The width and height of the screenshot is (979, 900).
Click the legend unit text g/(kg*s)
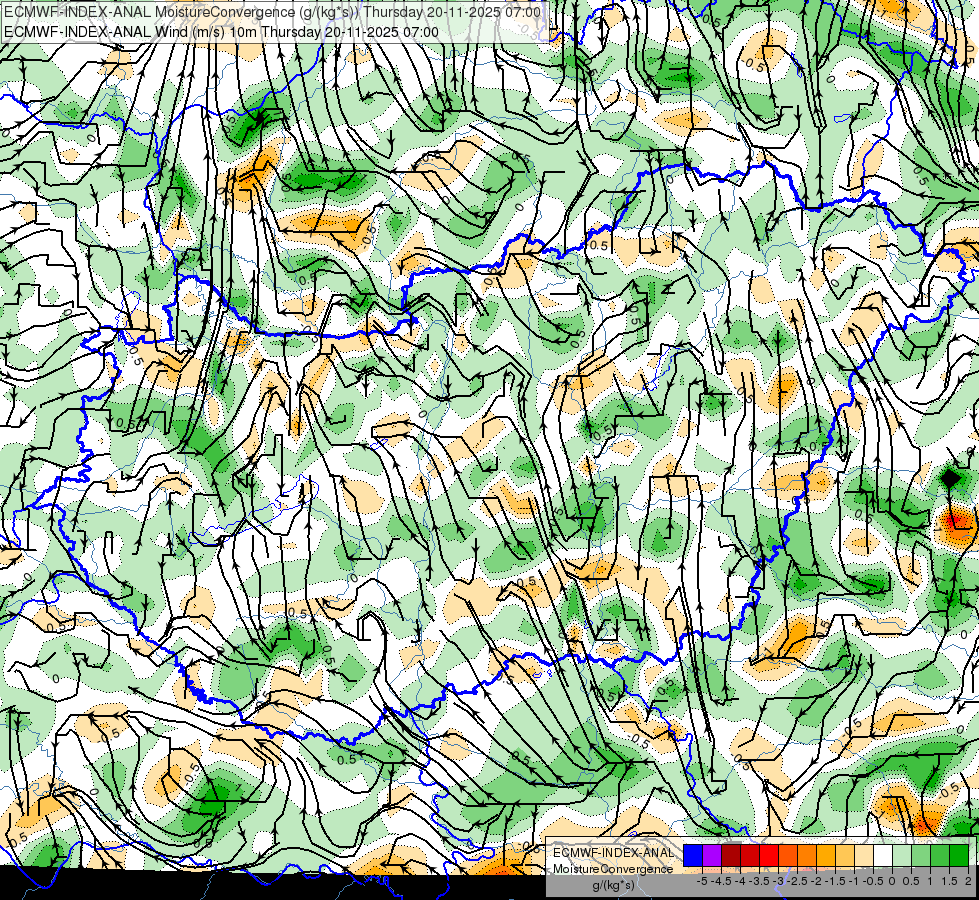click(613, 886)
